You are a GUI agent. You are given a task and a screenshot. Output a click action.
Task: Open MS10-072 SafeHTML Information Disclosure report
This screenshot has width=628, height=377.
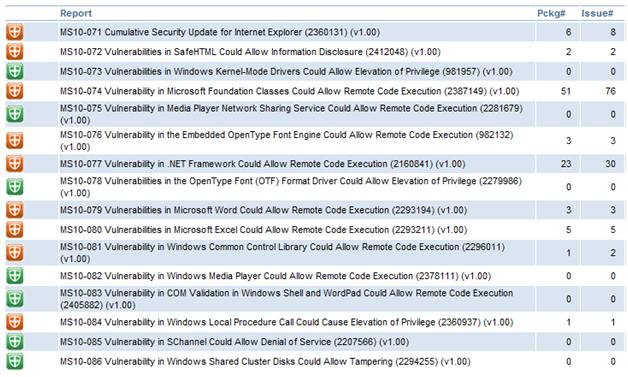(250, 52)
